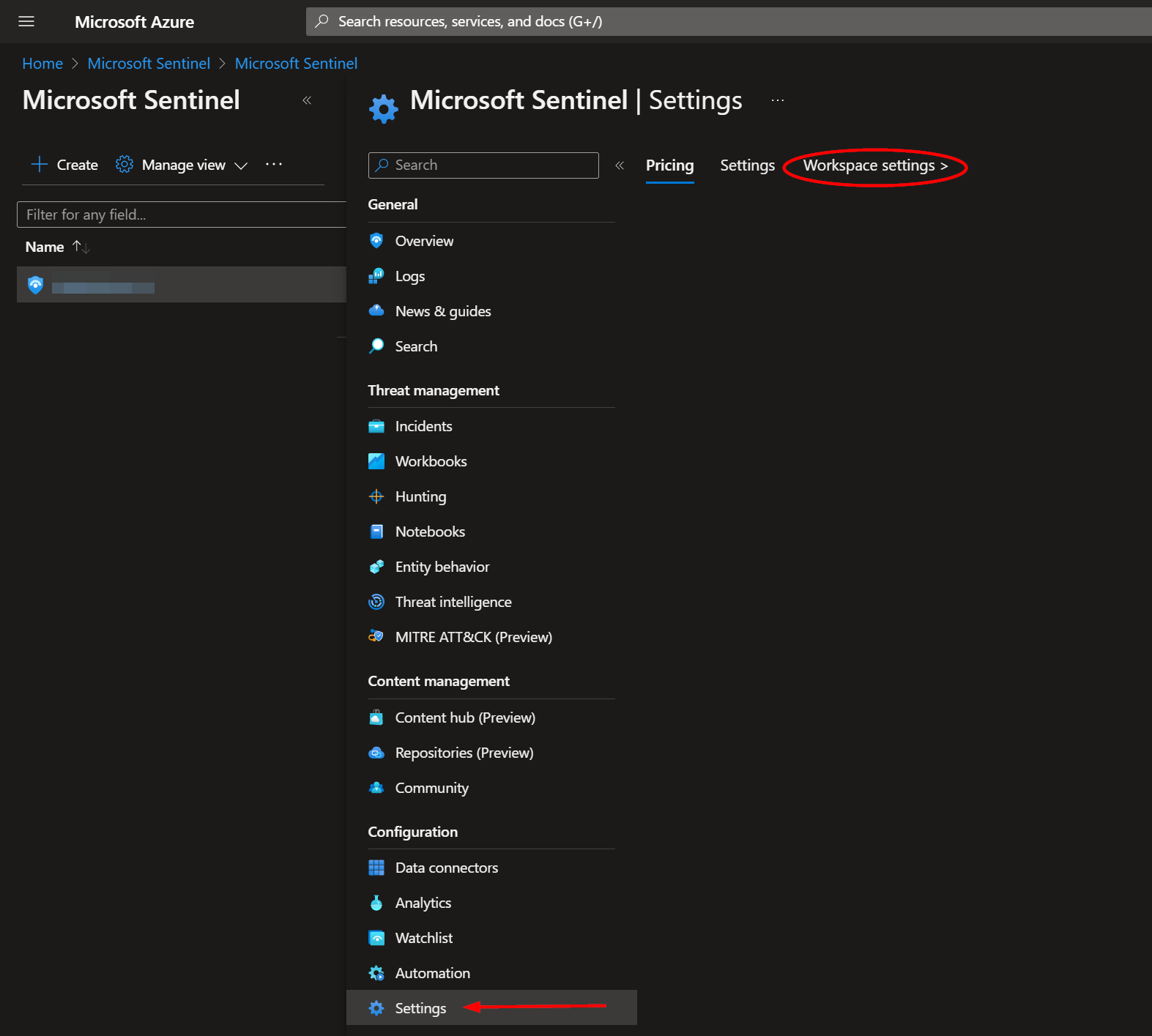Click the Hunting crosshair icon

click(376, 496)
